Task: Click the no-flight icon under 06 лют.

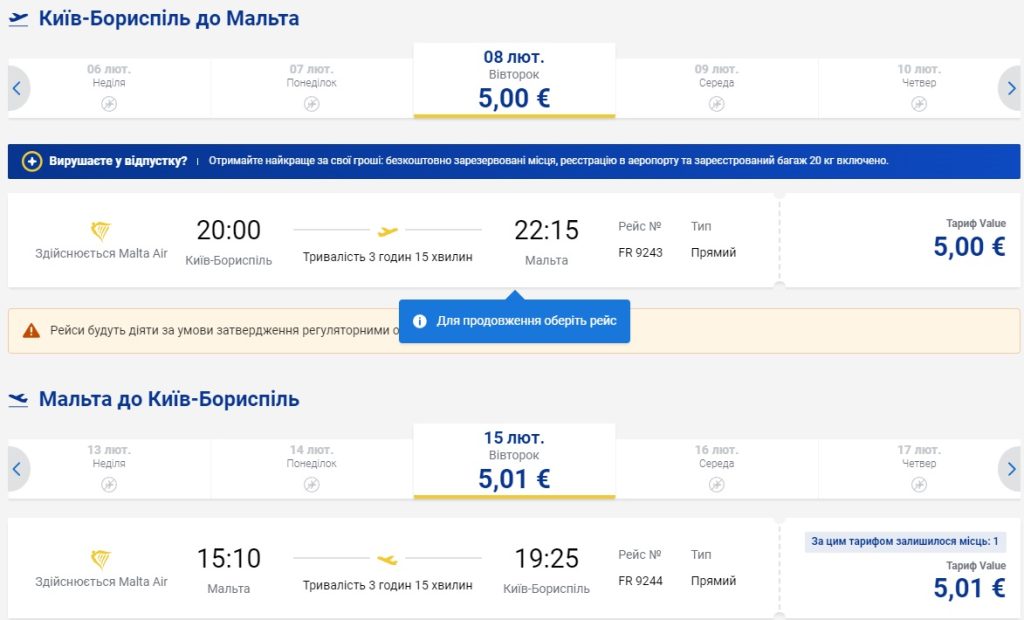Action: 109,104
